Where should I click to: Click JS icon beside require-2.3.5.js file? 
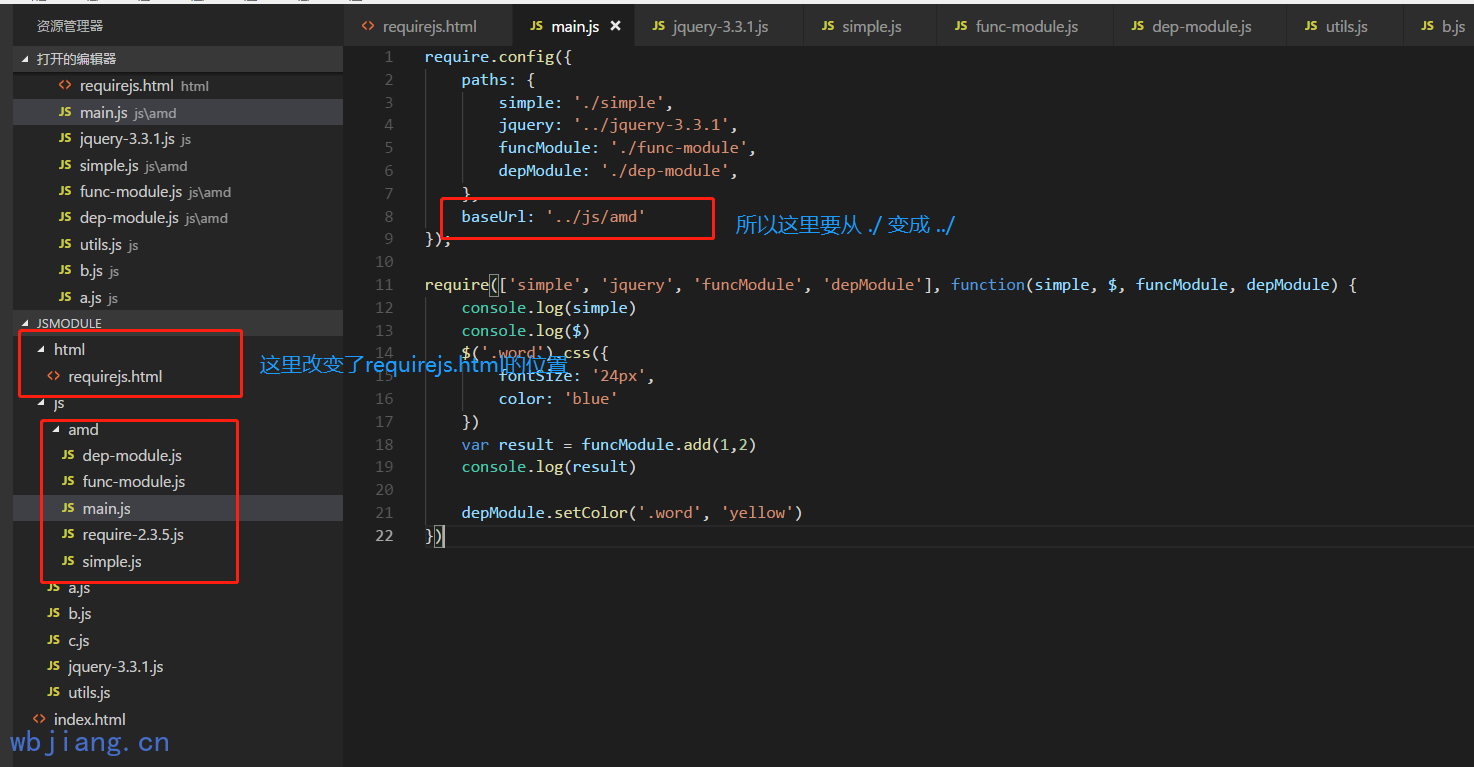(x=67, y=535)
